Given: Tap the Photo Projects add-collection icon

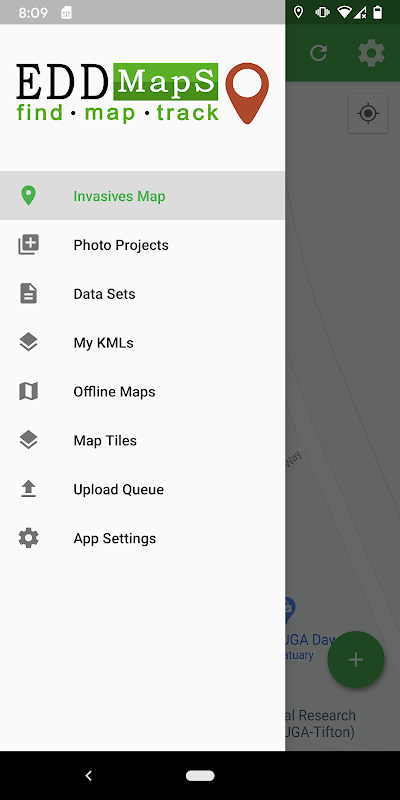Looking at the screenshot, I should (x=29, y=245).
